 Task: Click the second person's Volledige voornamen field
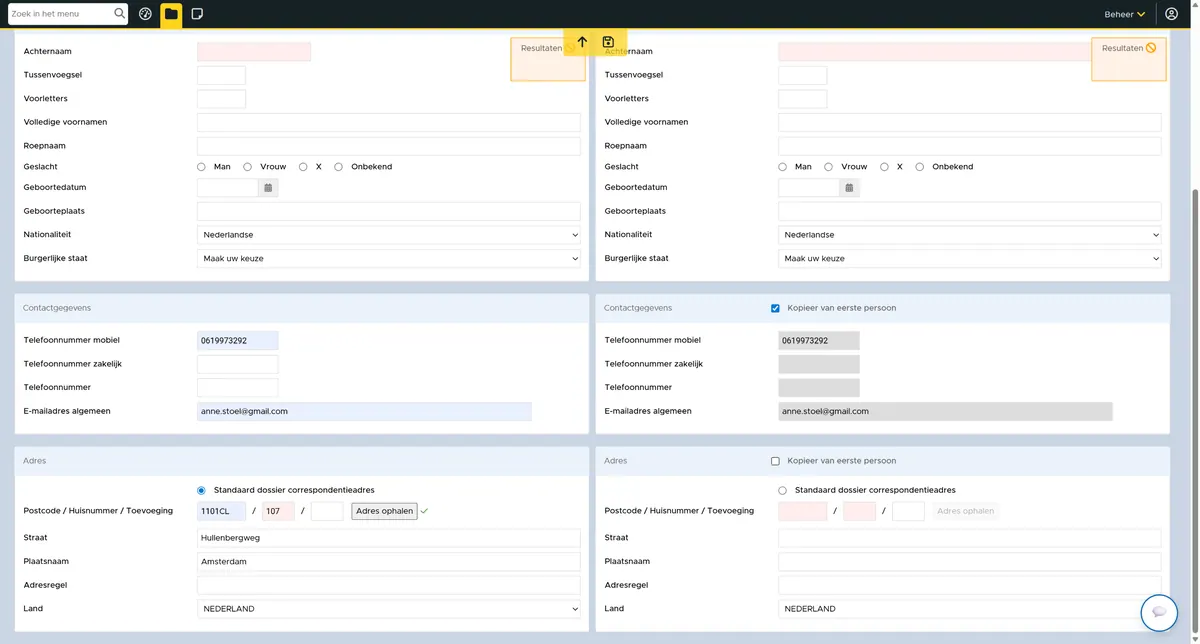pos(970,122)
